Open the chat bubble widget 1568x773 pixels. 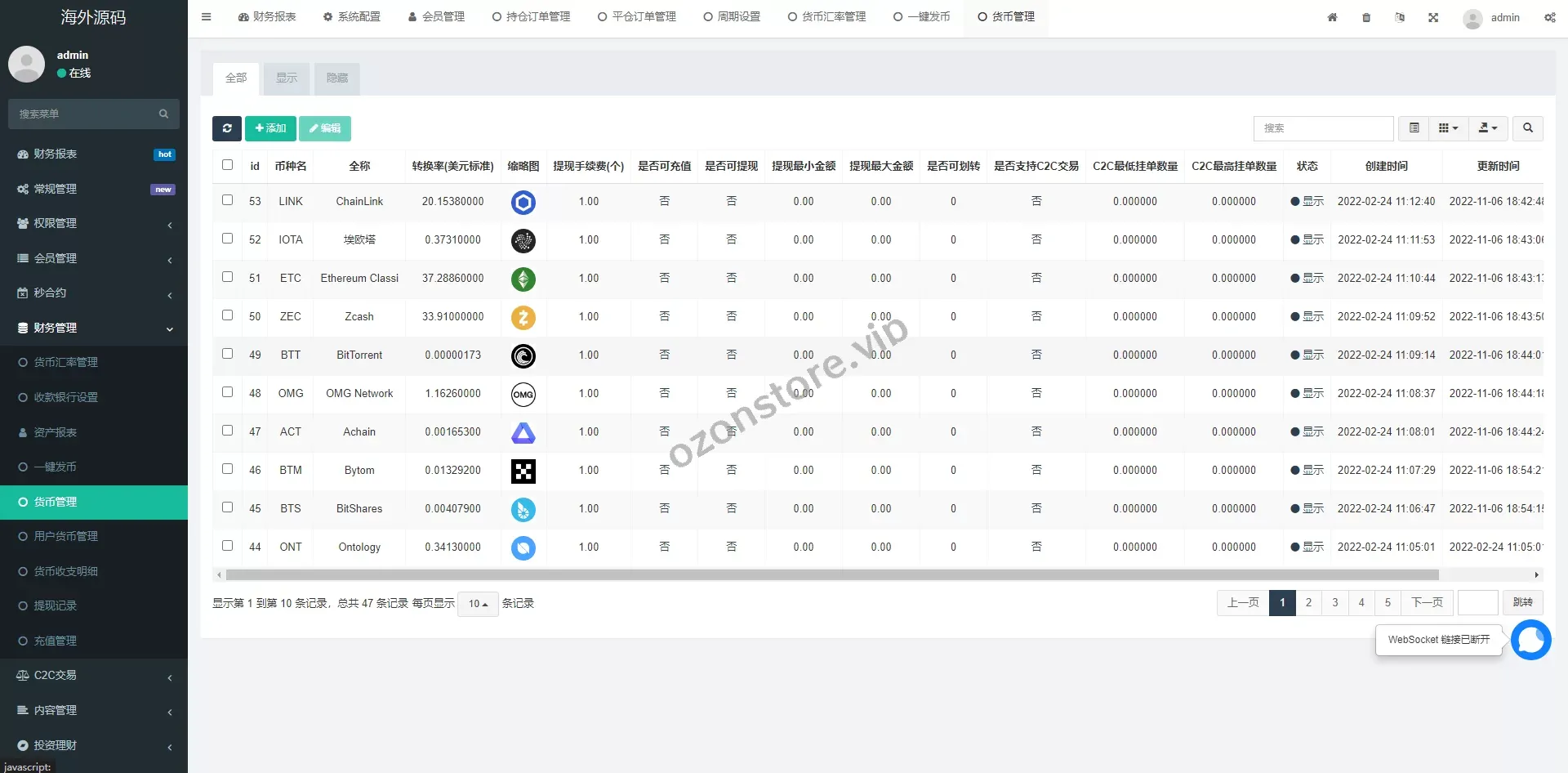coord(1530,640)
